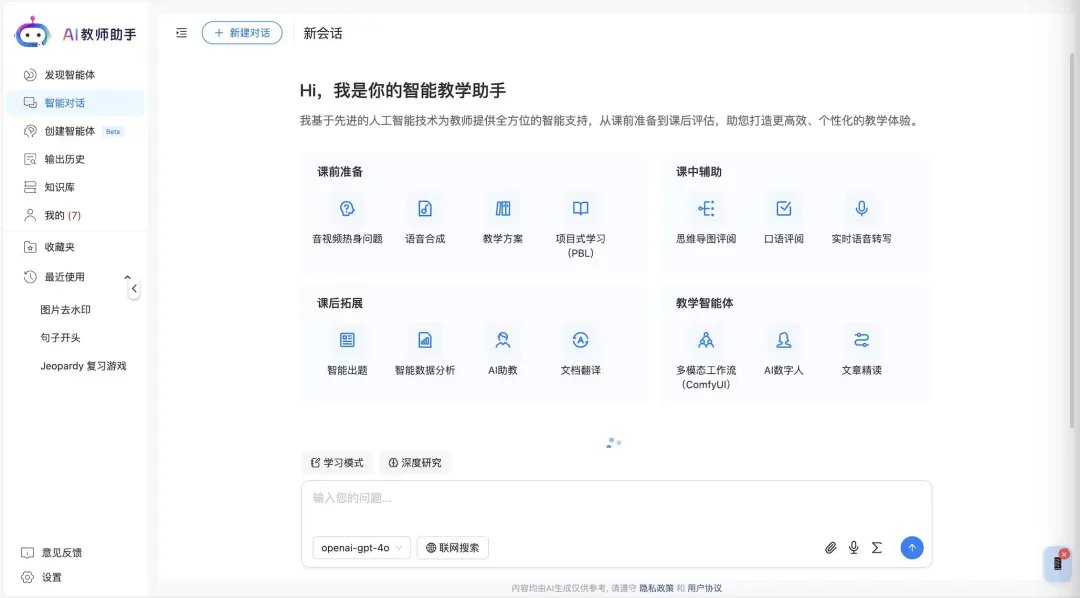Open 知识库 knowledge base in sidebar

pos(60,187)
